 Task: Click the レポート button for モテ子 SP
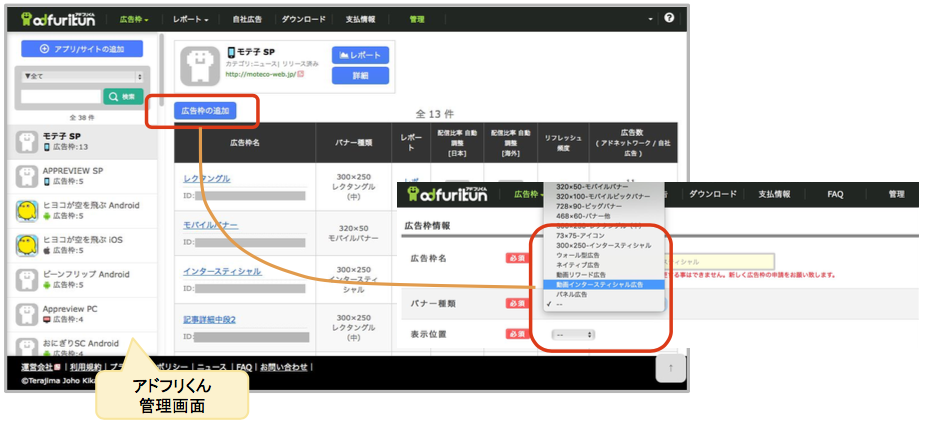[360, 55]
